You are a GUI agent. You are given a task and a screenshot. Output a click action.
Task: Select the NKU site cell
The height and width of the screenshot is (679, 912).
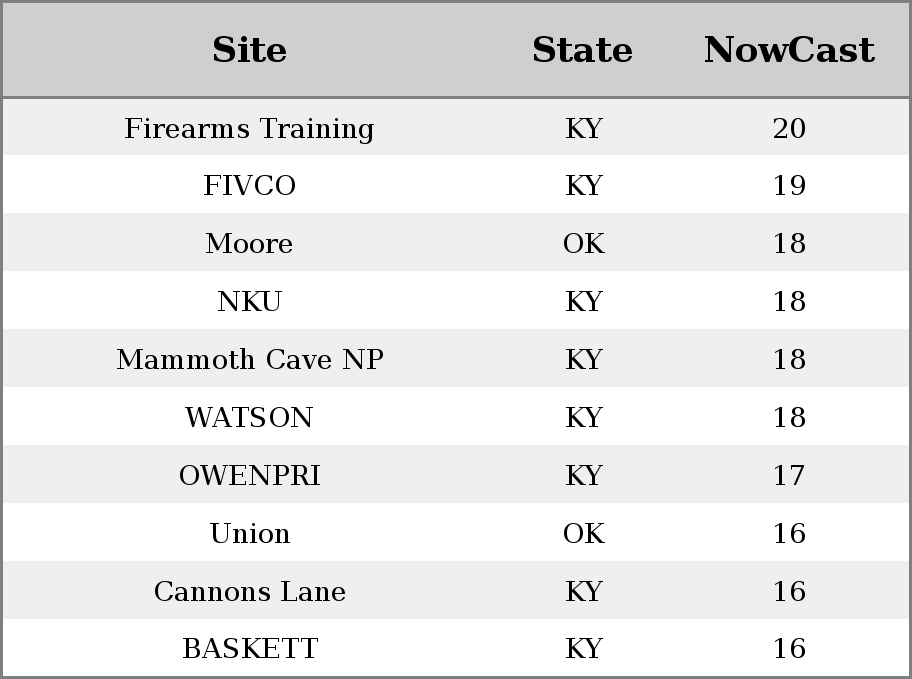point(249,301)
